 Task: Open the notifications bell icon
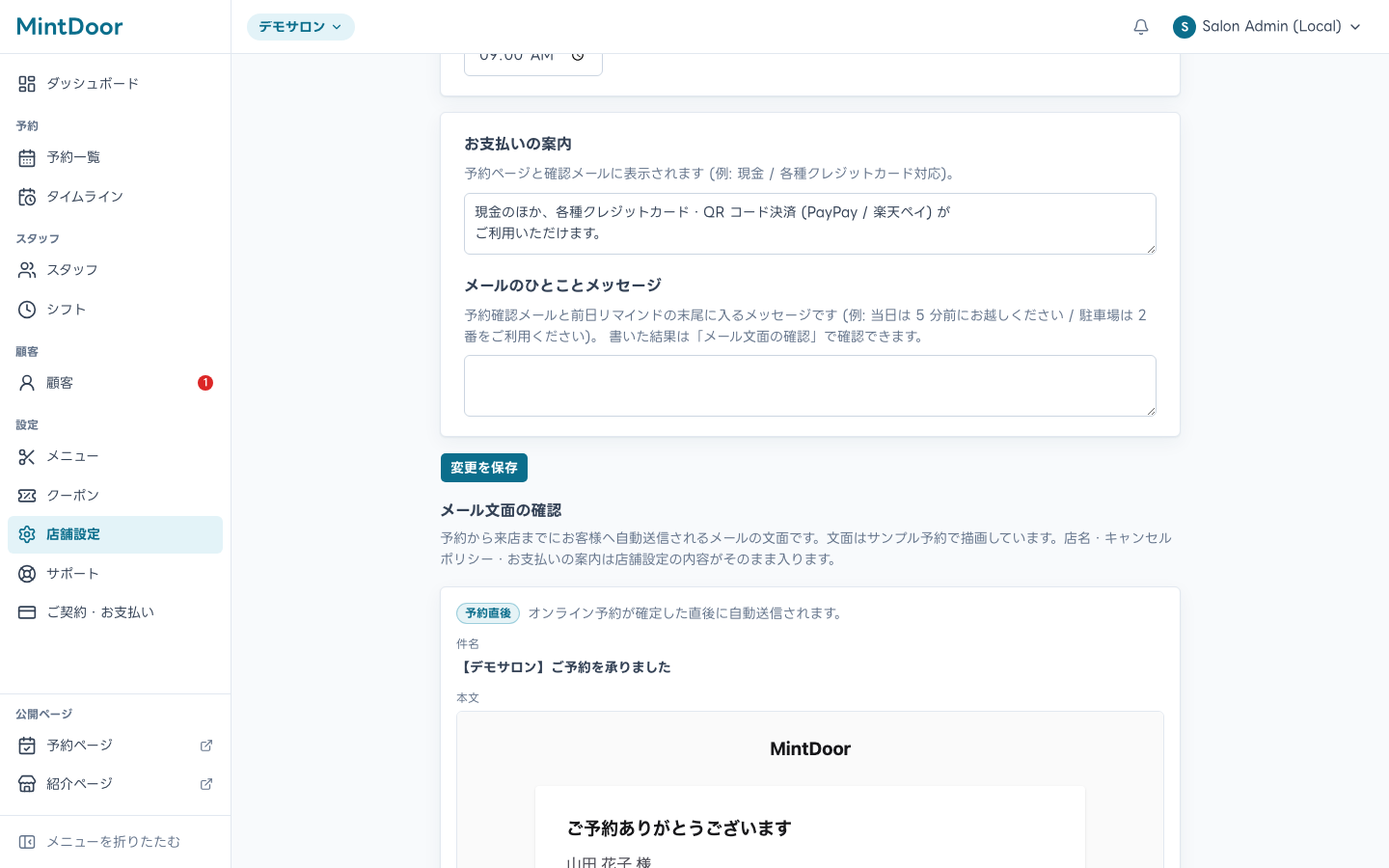click(1141, 27)
